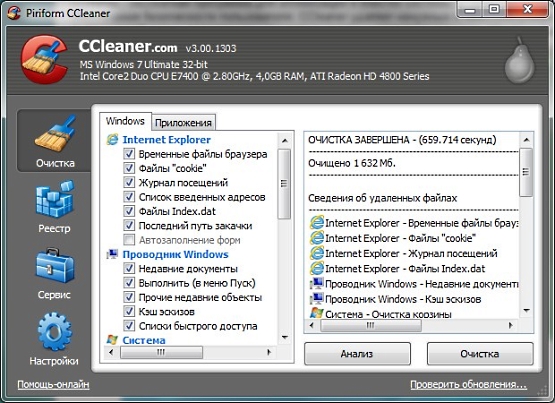
Task: Click computer icon beside Недавние документы result
Action: 317,284
